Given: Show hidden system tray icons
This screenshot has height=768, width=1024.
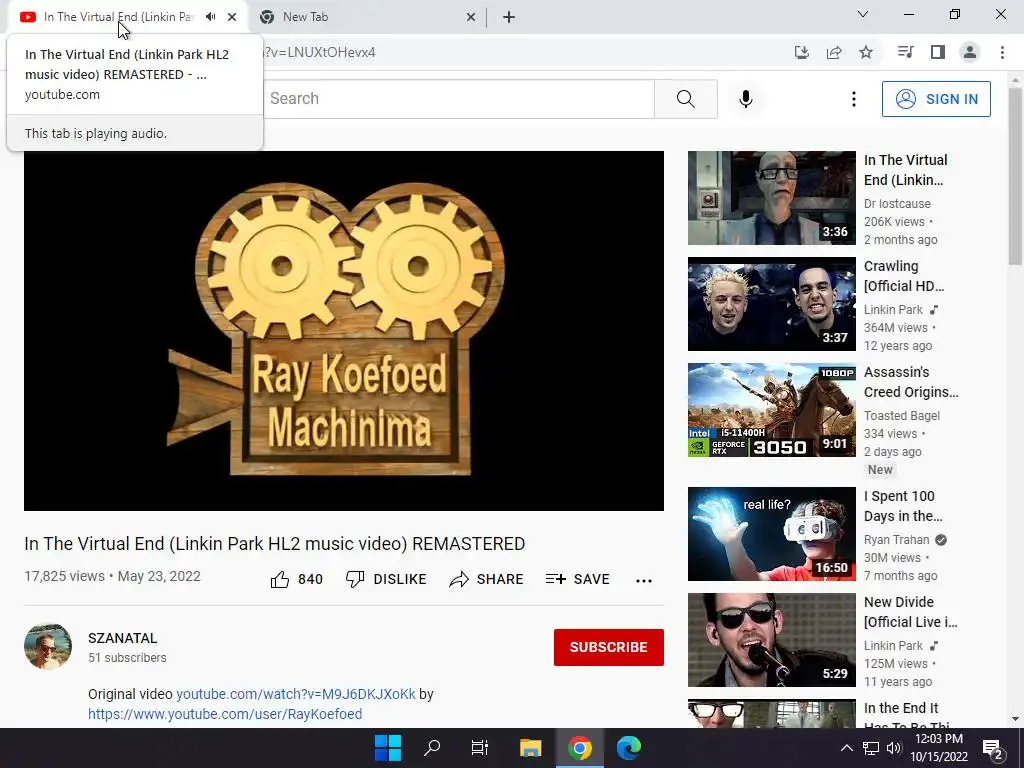Looking at the screenshot, I should click(846, 748).
